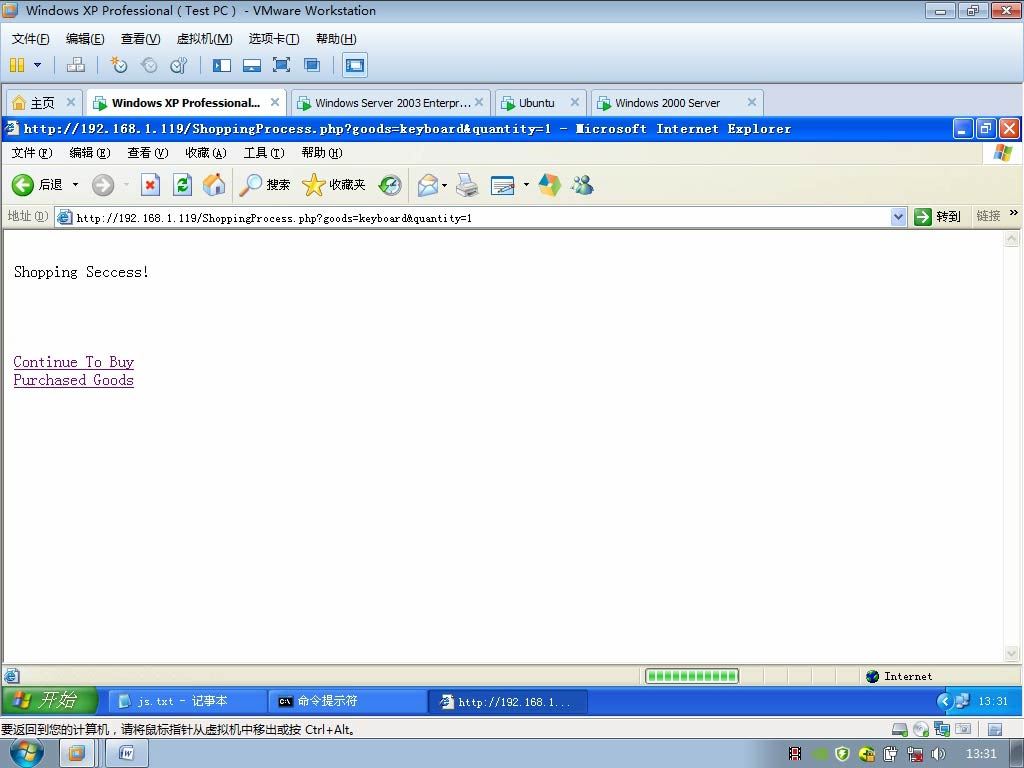
Task: Toggle the thumbnail bar view icon
Action: coord(251,65)
